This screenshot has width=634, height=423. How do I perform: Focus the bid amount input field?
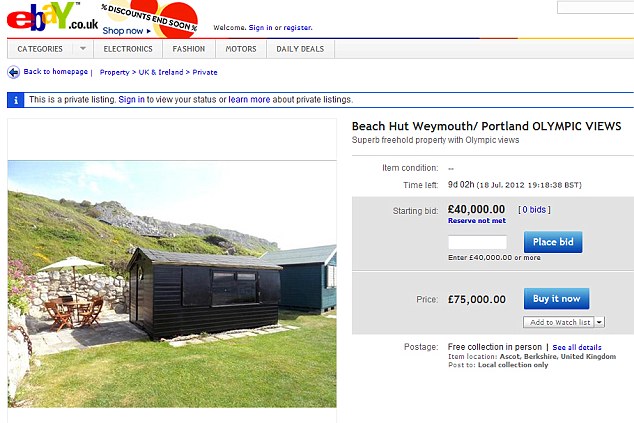tap(477, 242)
